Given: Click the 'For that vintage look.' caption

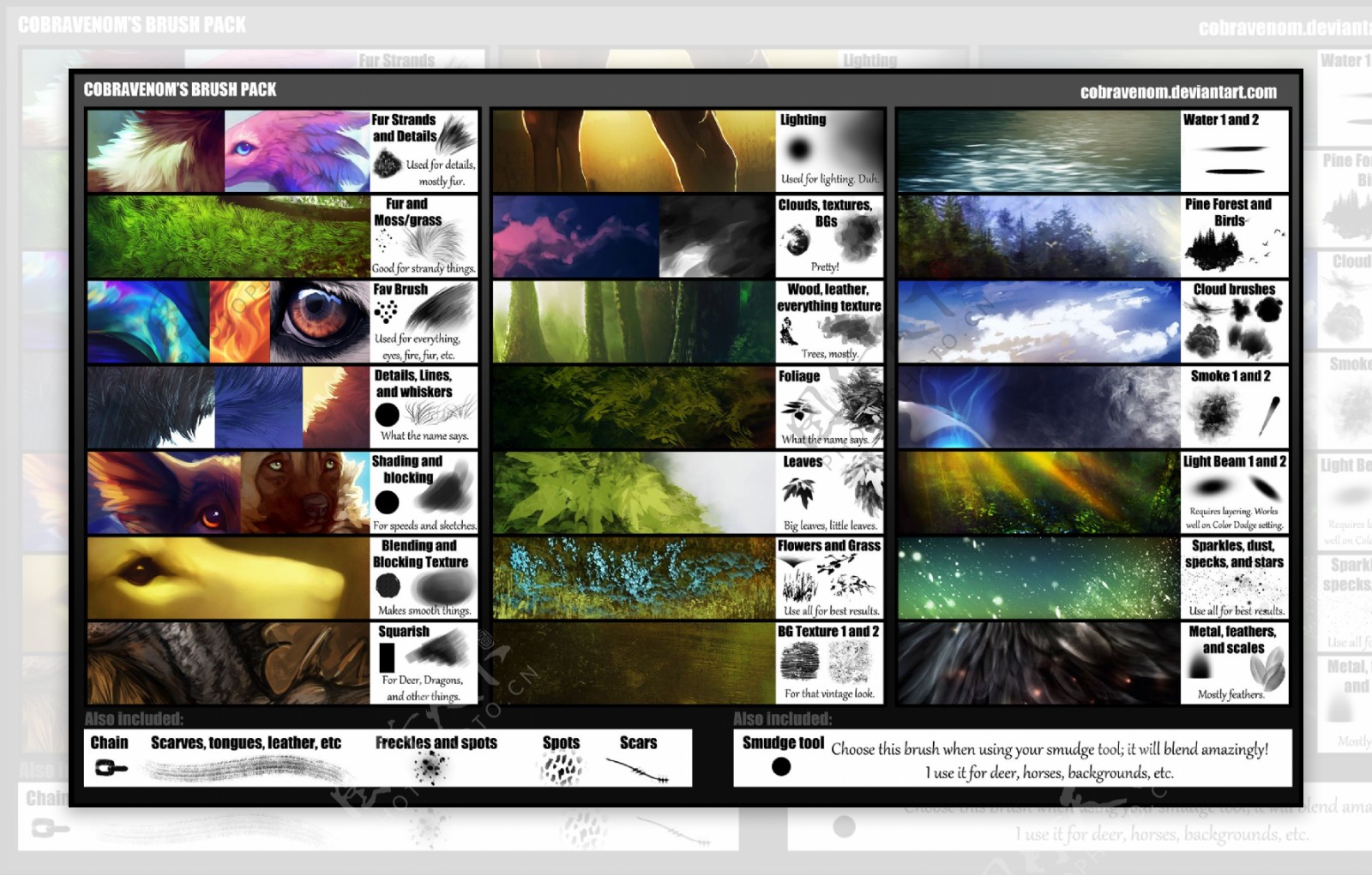Looking at the screenshot, I should pos(829,693).
